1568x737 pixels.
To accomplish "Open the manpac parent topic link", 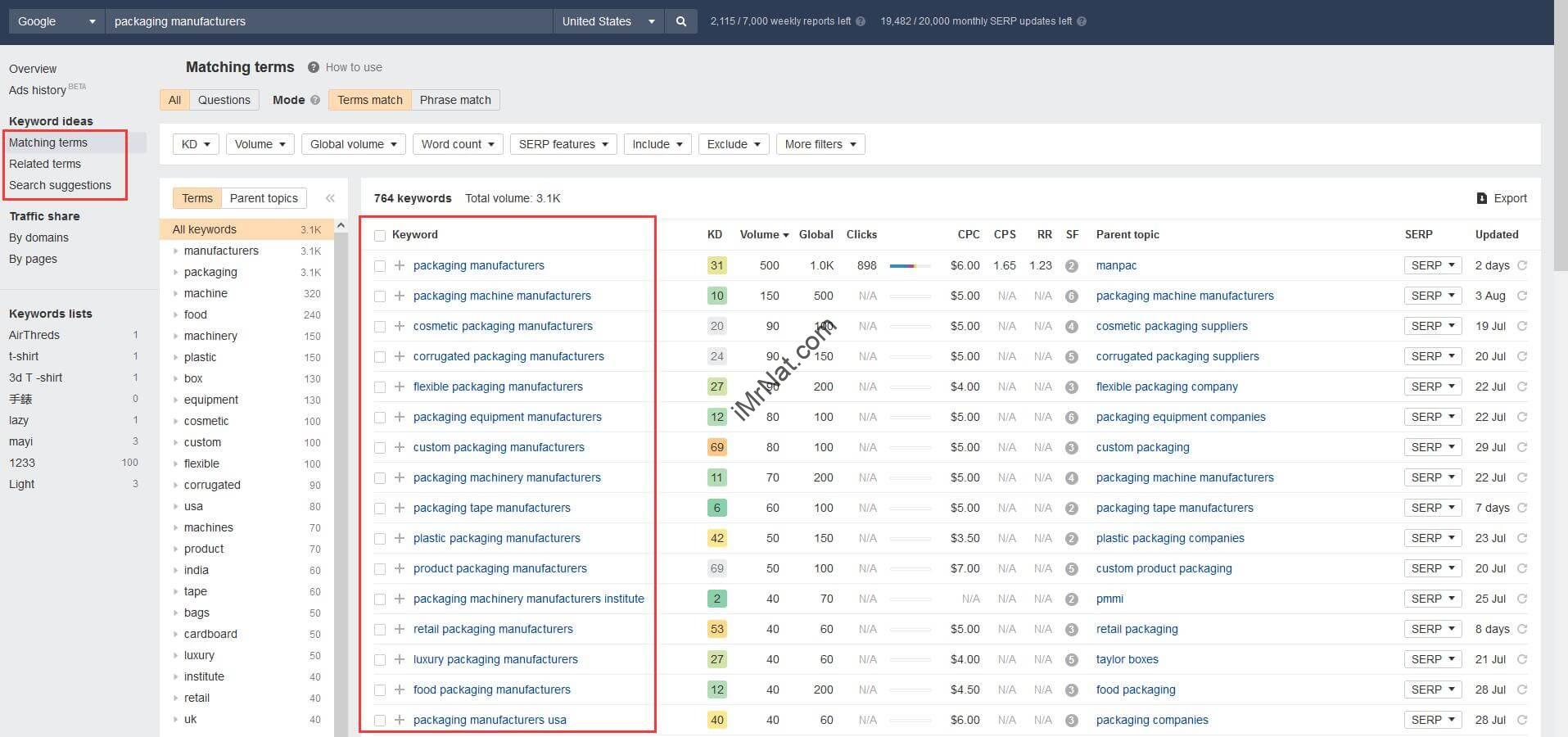I will coord(1116,265).
